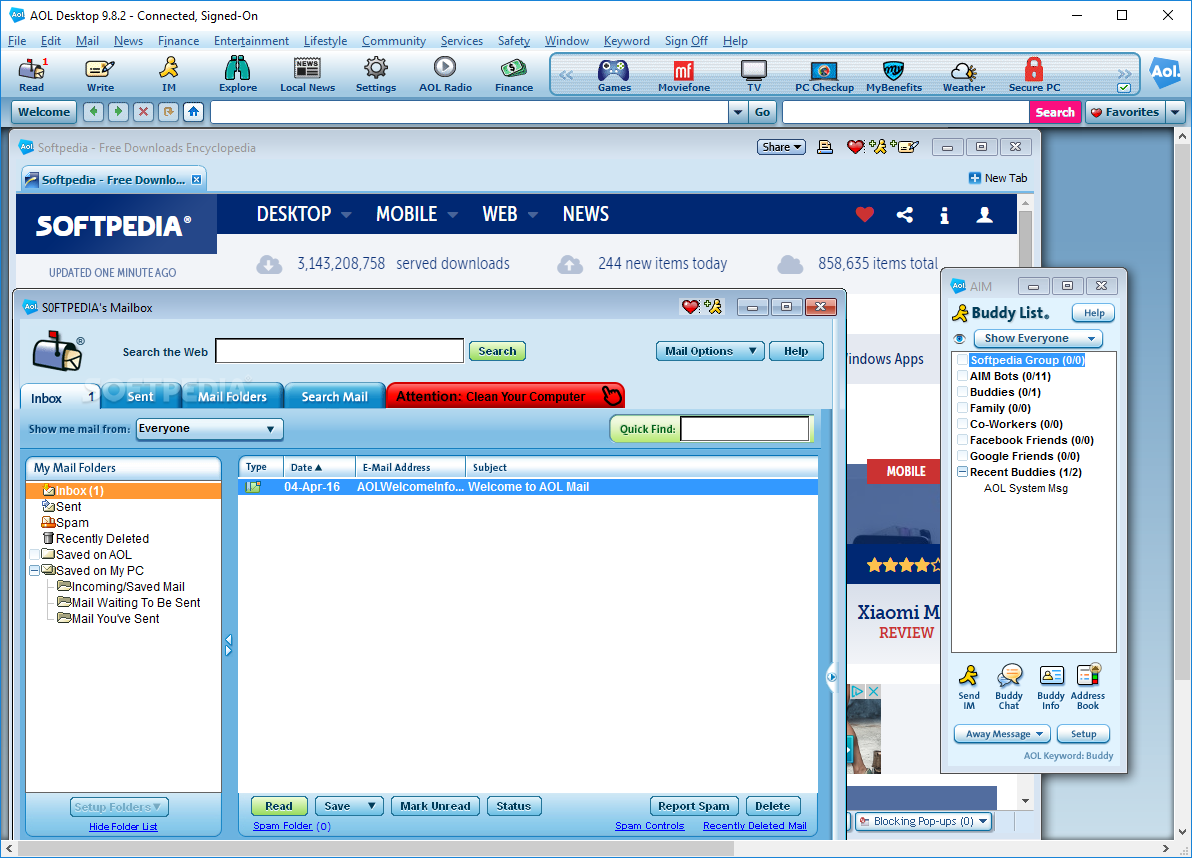Screen dimensions: 1192x858
Task: Switch to Mail Folders tab
Action: tap(232, 396)
